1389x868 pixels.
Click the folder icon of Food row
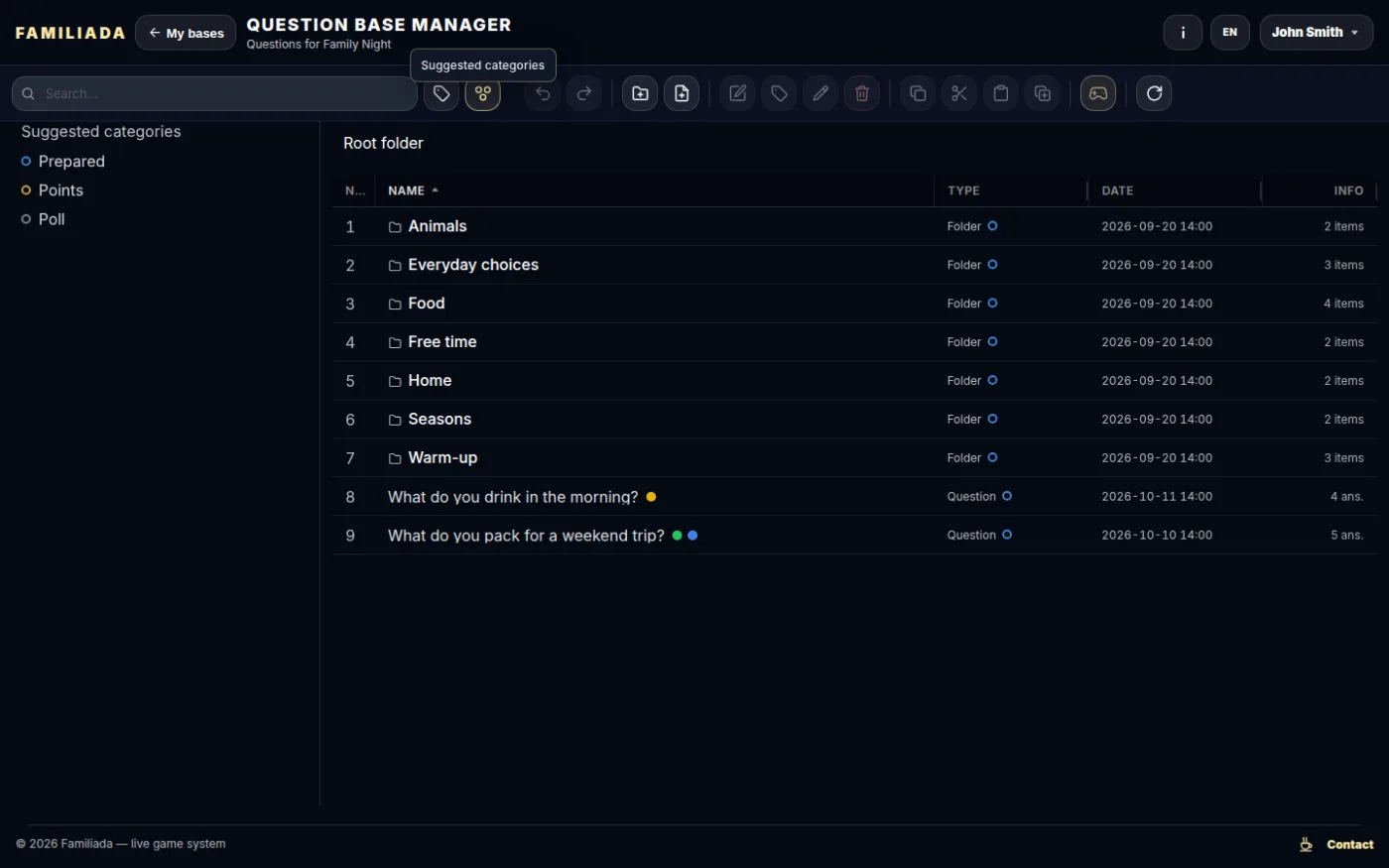(395, 305)
